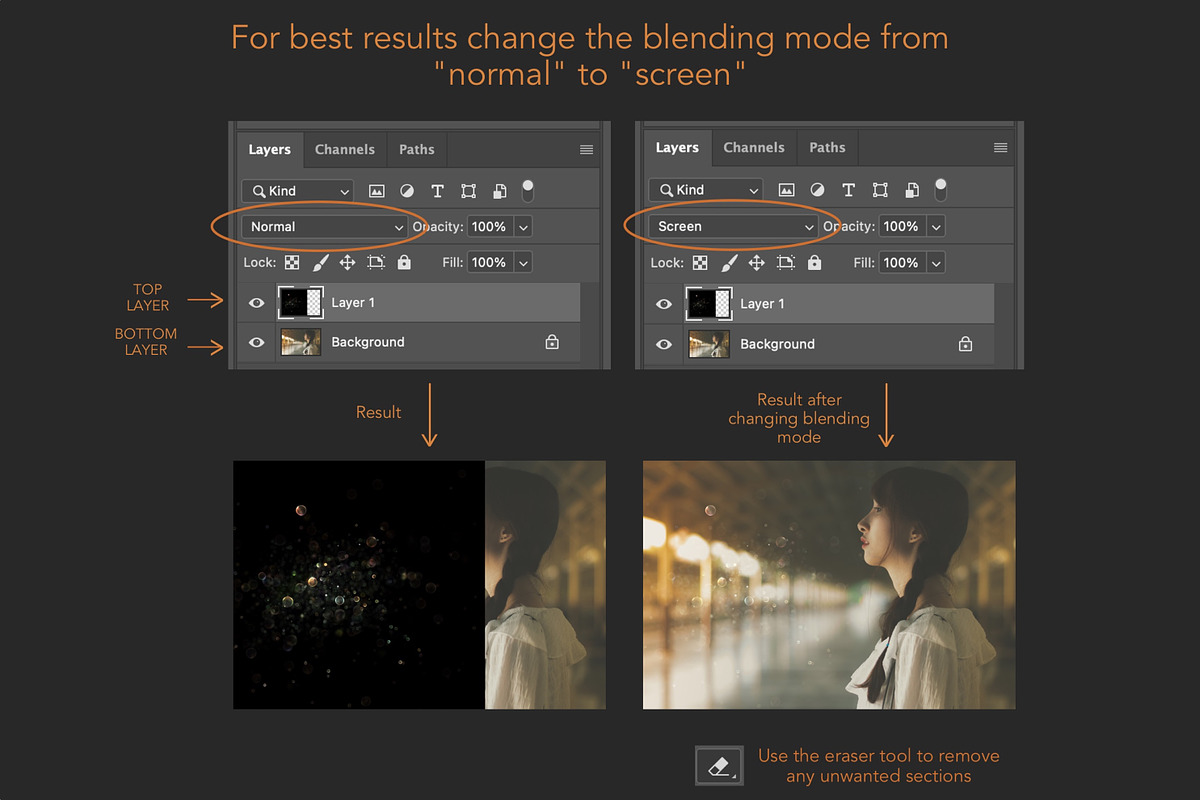Screen dimensions: 1200x800
Task: Click the lock transparent pixels icon
Action: click(x=292, y=262)
